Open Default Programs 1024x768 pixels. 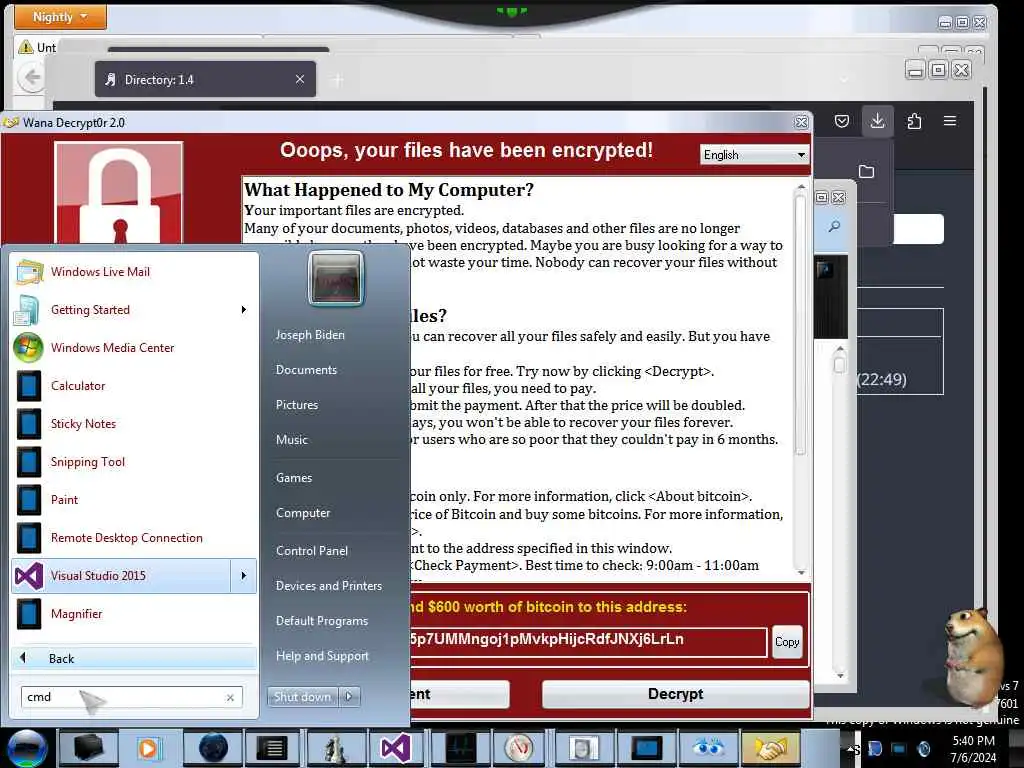coord(321,620)
